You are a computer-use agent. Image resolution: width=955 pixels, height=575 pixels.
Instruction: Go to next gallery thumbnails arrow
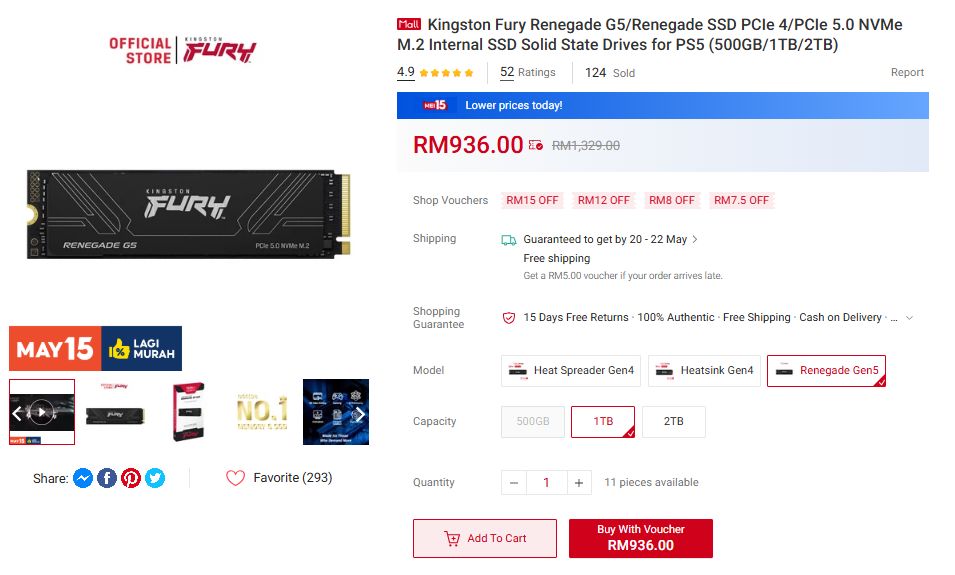pyautogui.click(x=360, y=414)
